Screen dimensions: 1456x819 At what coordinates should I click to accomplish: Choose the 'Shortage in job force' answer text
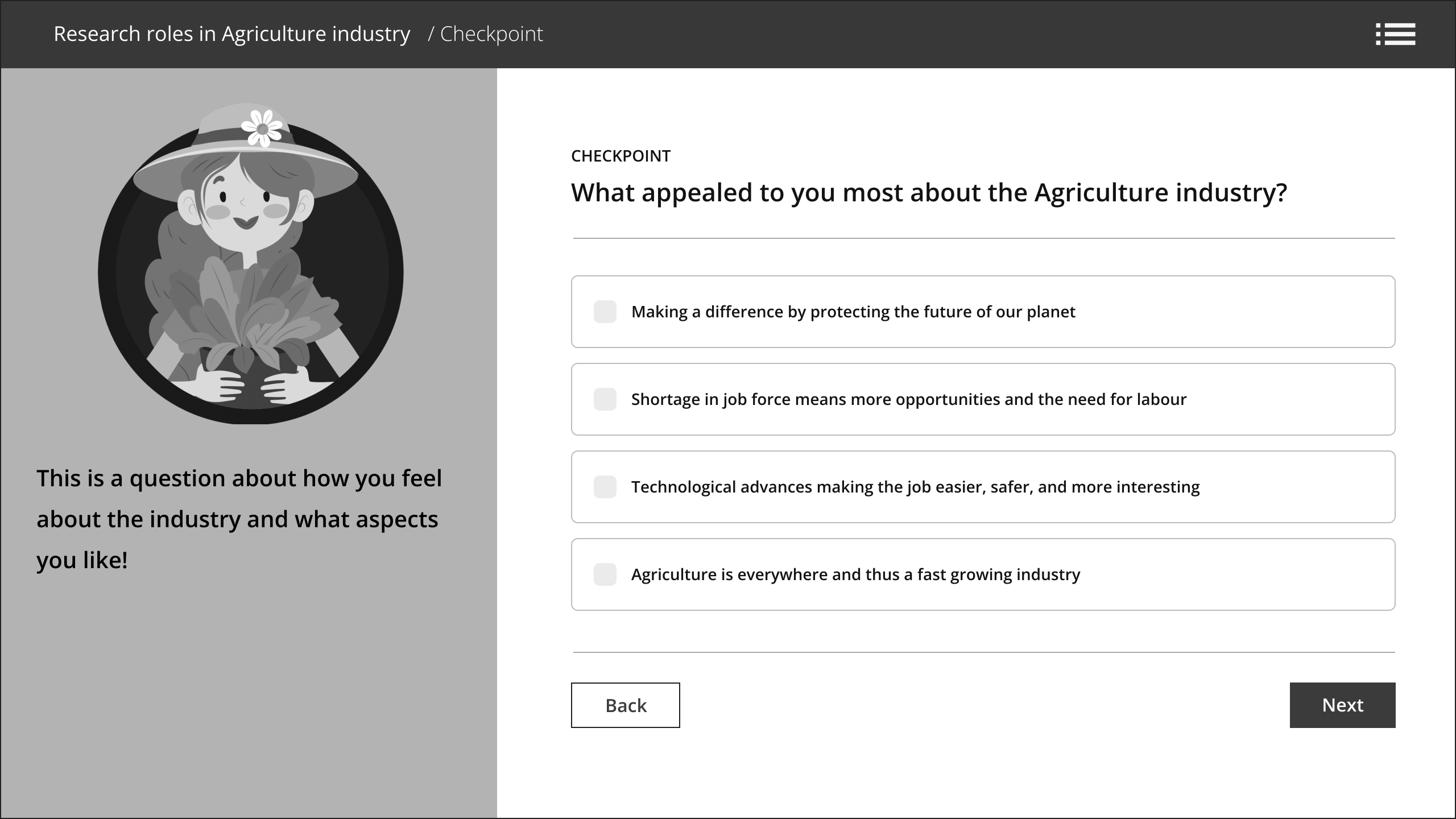point(908,399)
